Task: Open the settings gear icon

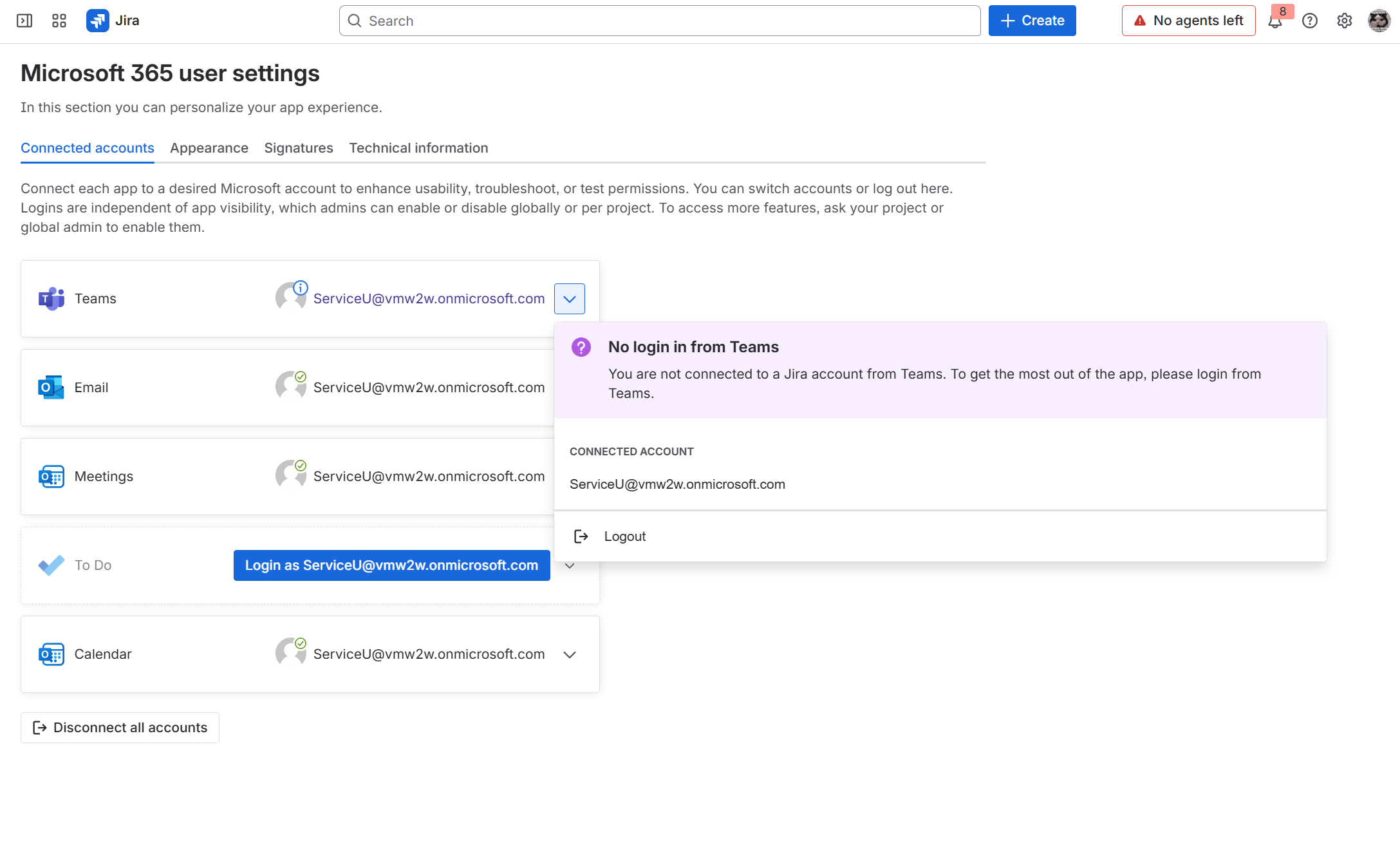Action: pos(1344,21)
